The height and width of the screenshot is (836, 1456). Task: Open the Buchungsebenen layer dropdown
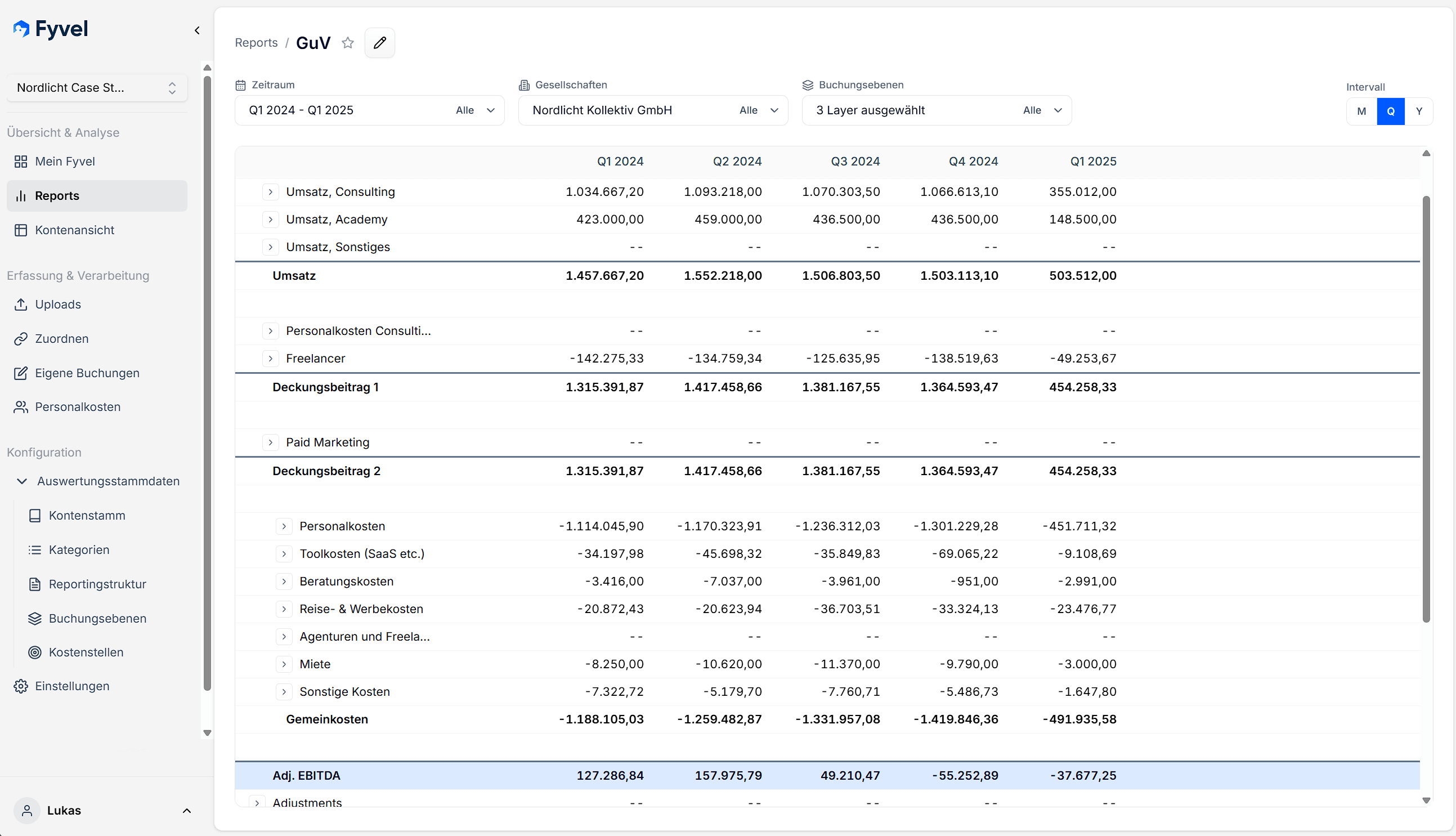pos(937,110)
